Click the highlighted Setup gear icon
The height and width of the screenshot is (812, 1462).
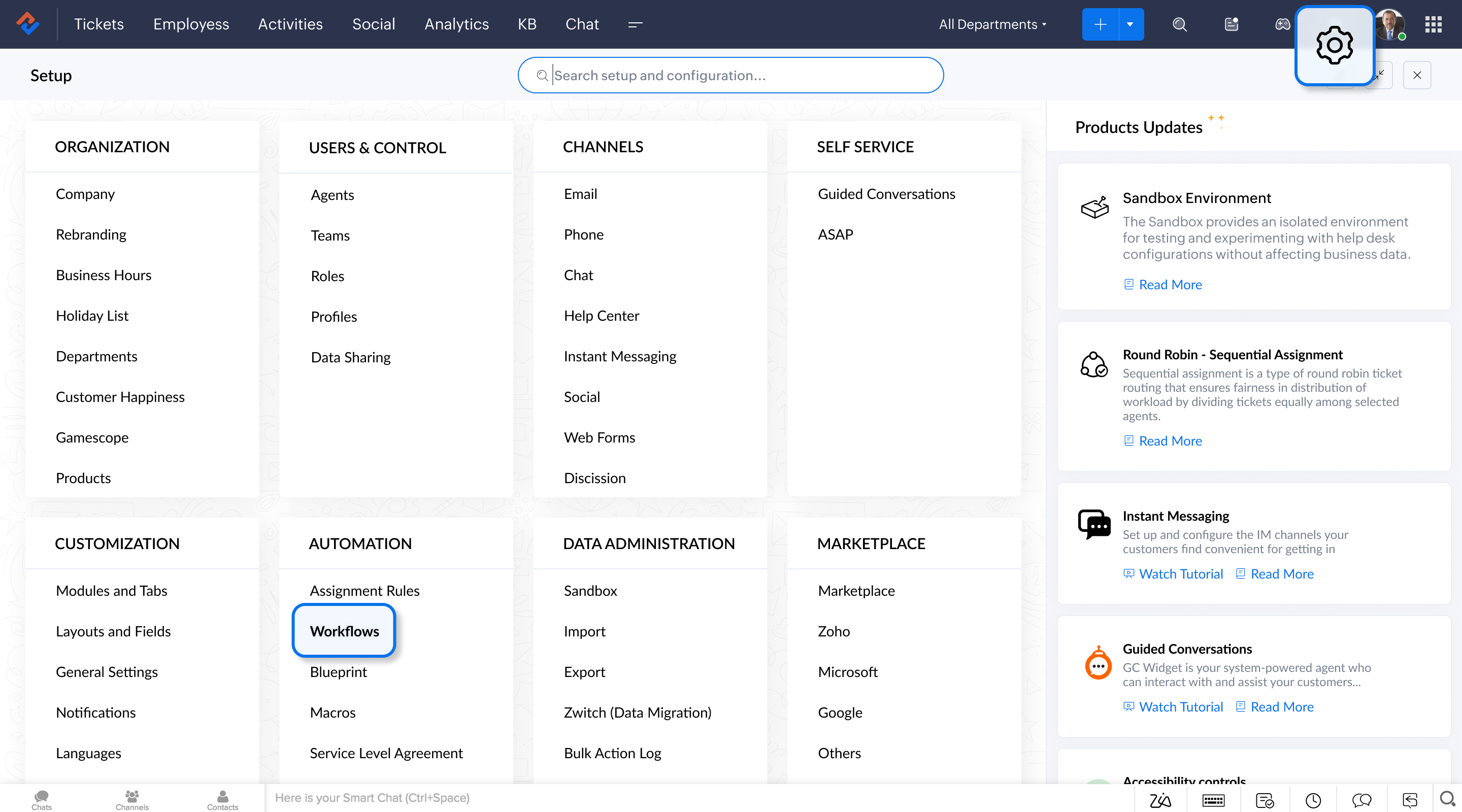click(x=1334, y=45)
